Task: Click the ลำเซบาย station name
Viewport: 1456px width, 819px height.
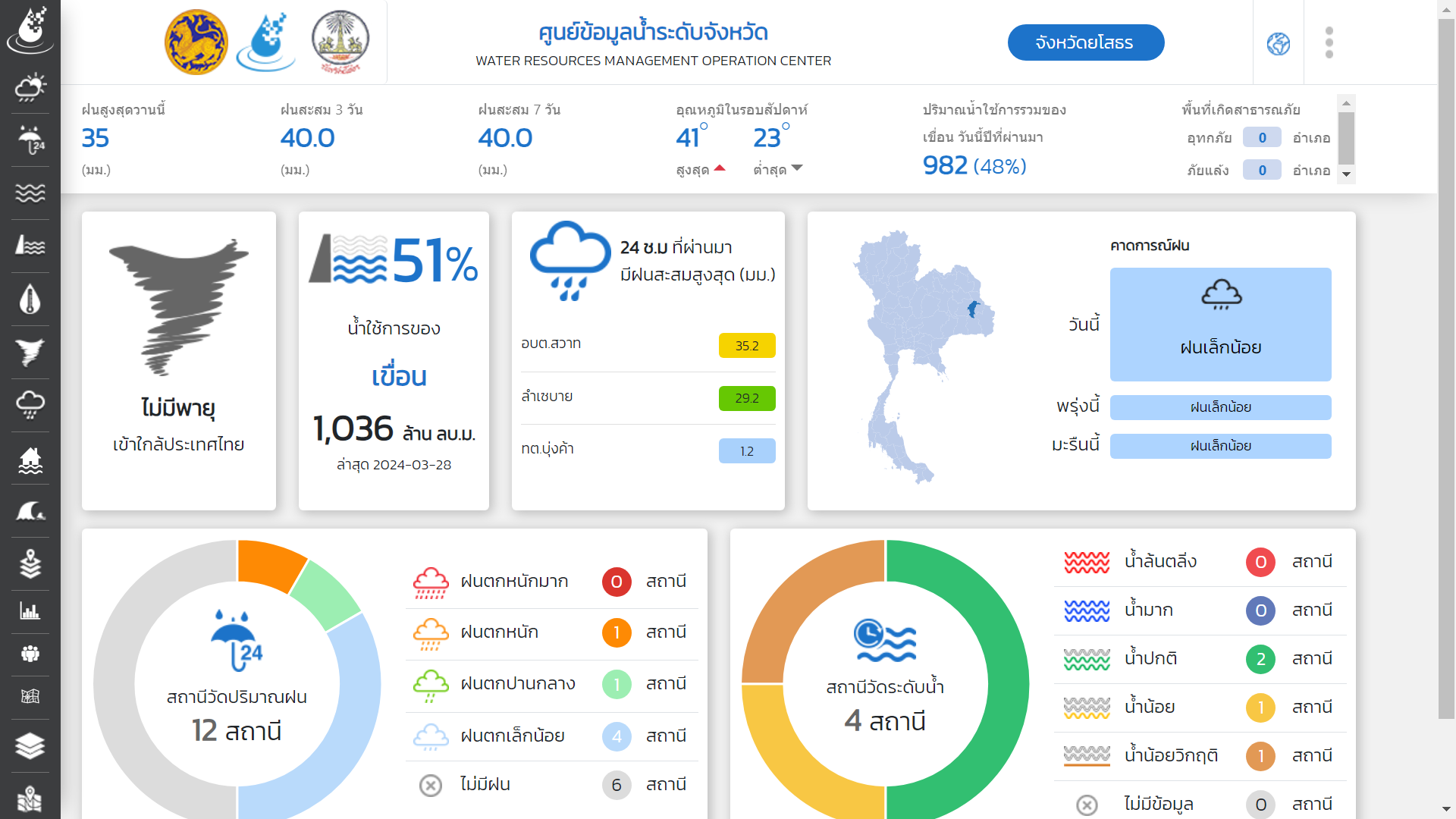Action: click(547, 397)
